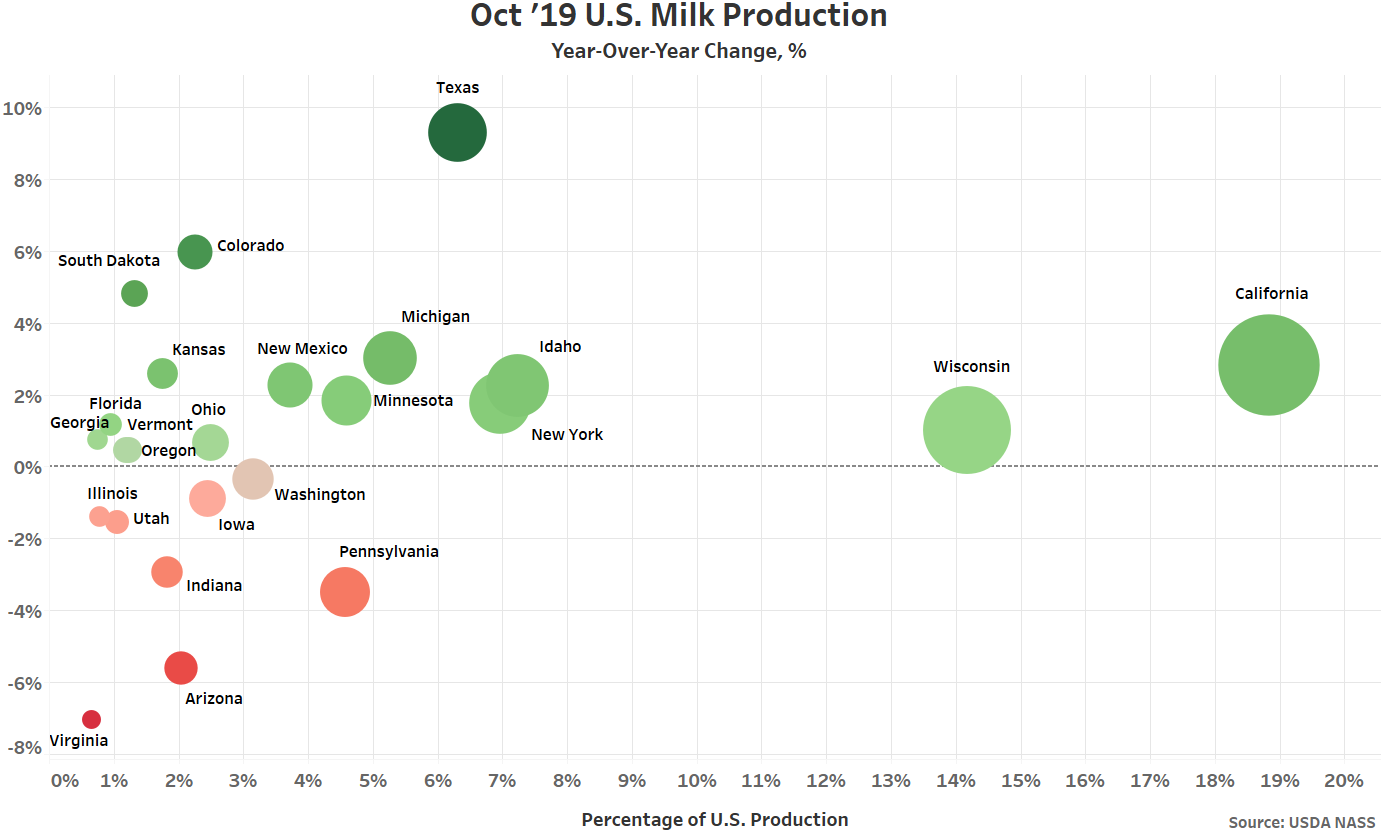Viewport: 1381px width, 836px height.
Task: Select the red Virginia bubble
Action: pyautogui.click(x=91, y=719)
